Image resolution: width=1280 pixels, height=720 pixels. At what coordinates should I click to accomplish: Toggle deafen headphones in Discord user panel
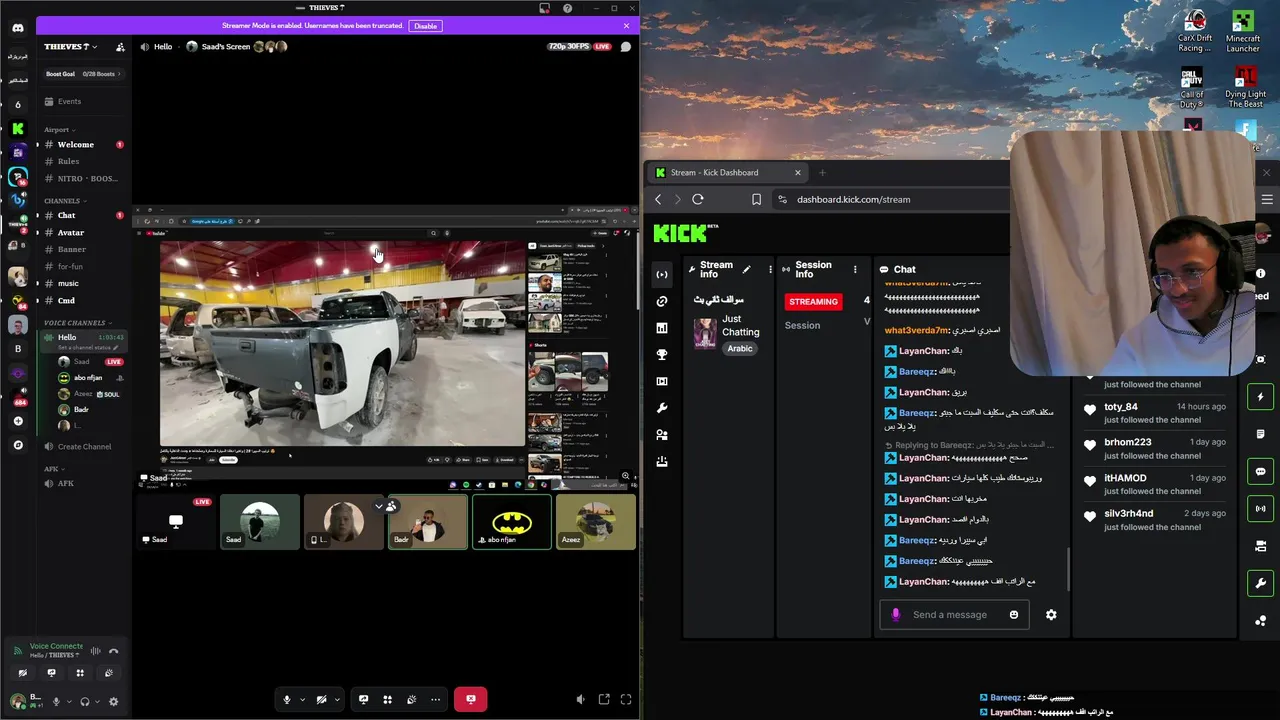click(x=85, y=702)
